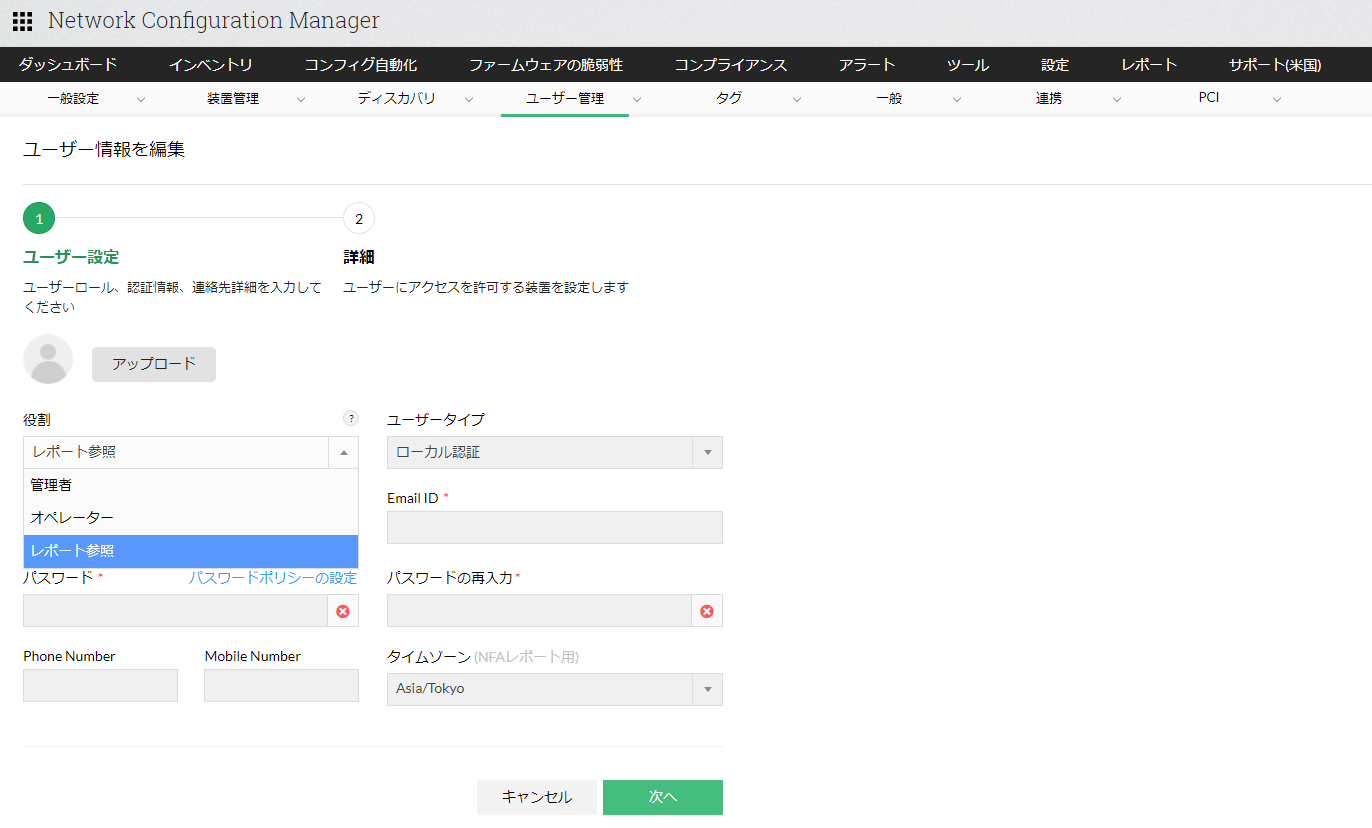Screen dimensions: 1372x828
Task: Switch to the 装置管理 tab
Action: (x=233, y=99)
